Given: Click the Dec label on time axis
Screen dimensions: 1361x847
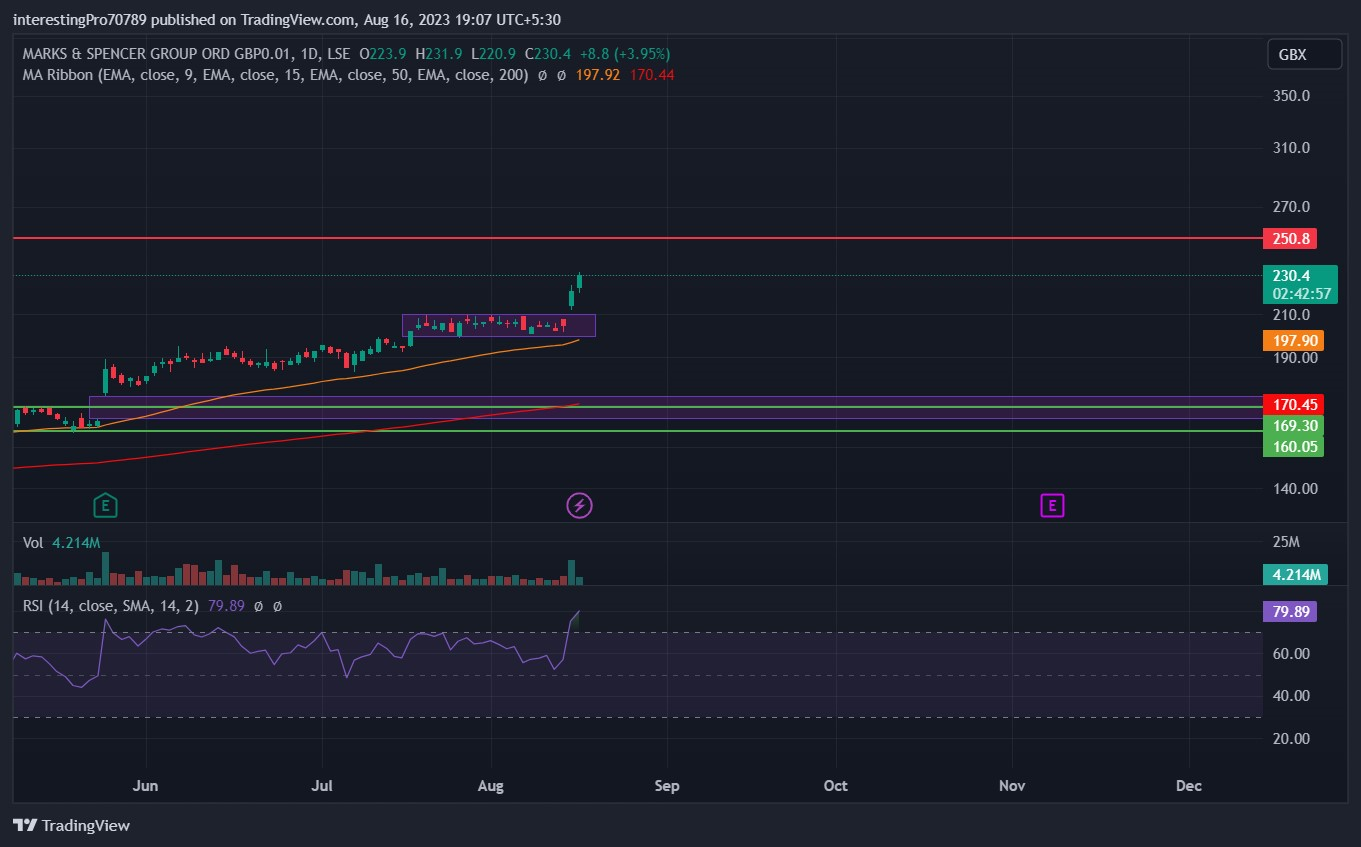Looking at the screenshot, I should 1189,785.
